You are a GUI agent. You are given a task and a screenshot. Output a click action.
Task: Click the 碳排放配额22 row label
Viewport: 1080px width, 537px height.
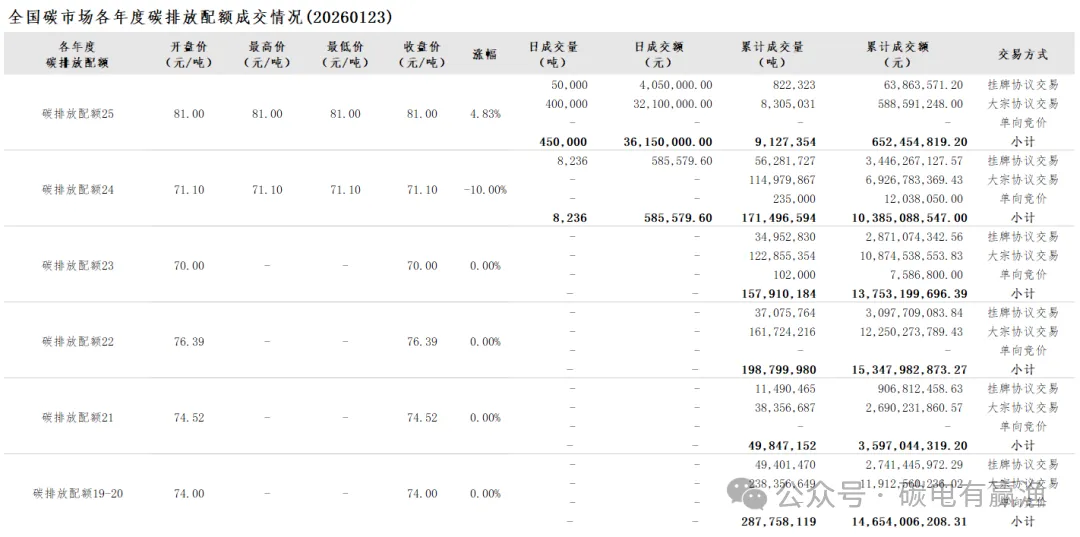[x=78, y=342]
